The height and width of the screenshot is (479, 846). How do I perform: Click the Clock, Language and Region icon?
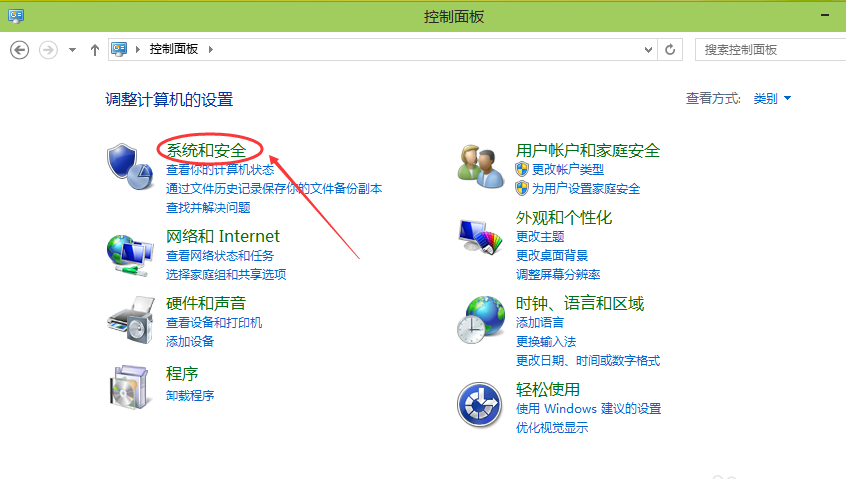480,320
